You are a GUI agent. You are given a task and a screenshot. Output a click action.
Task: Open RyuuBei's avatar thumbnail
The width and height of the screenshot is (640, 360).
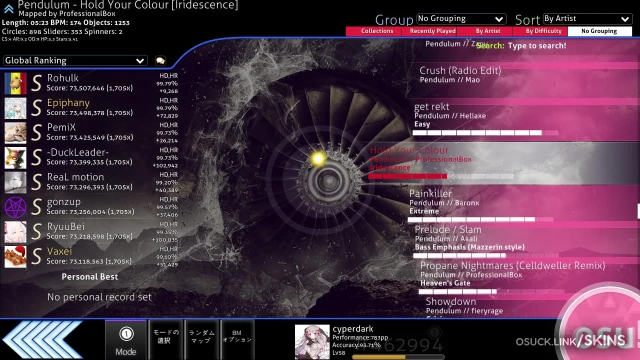pyautogui.click(x=15, y=232)
